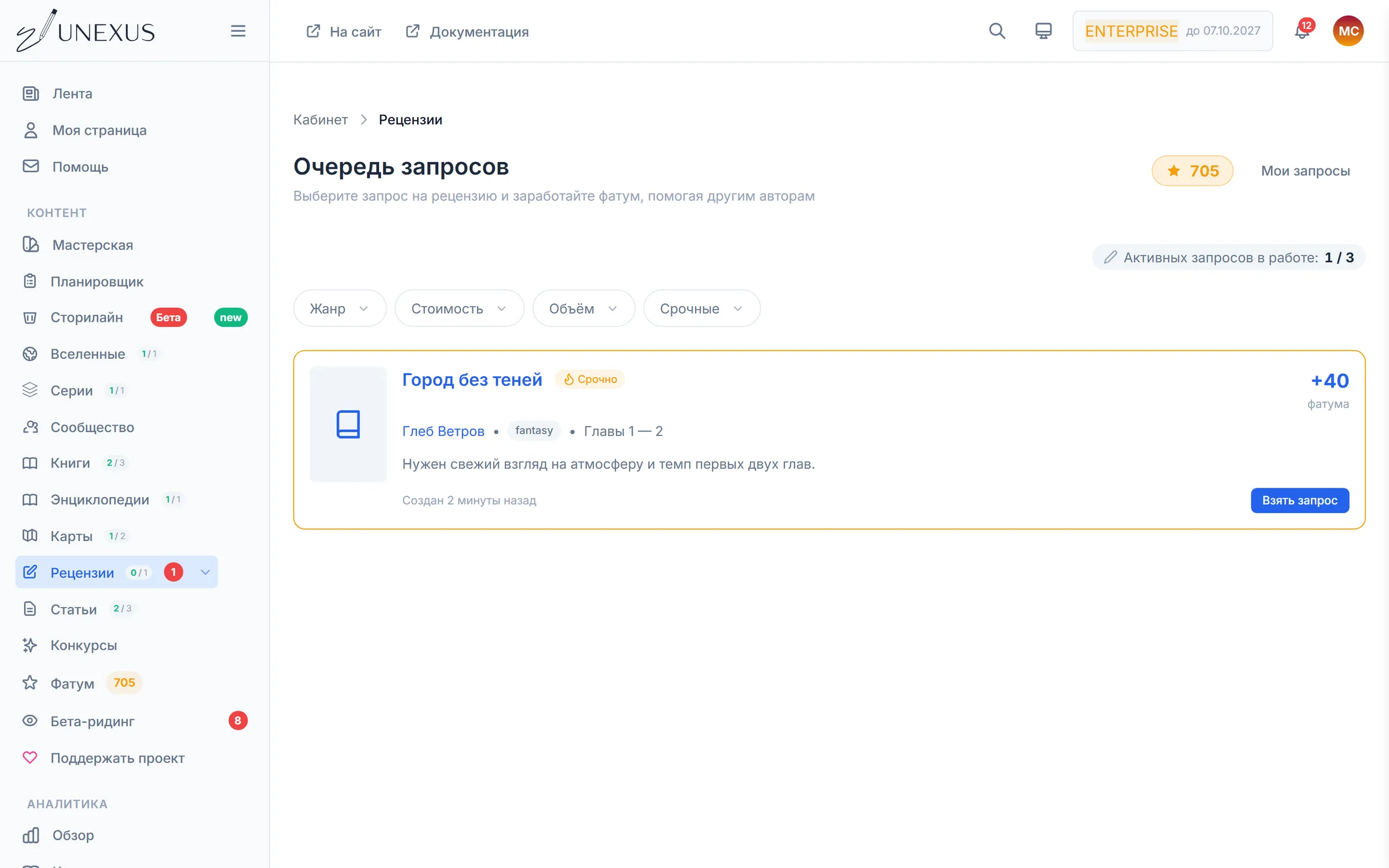Image resolution: width=1389 pixels, height=868 pixels.
Task: Click the Очередь запросов heading
Action: tap(401, 167)
